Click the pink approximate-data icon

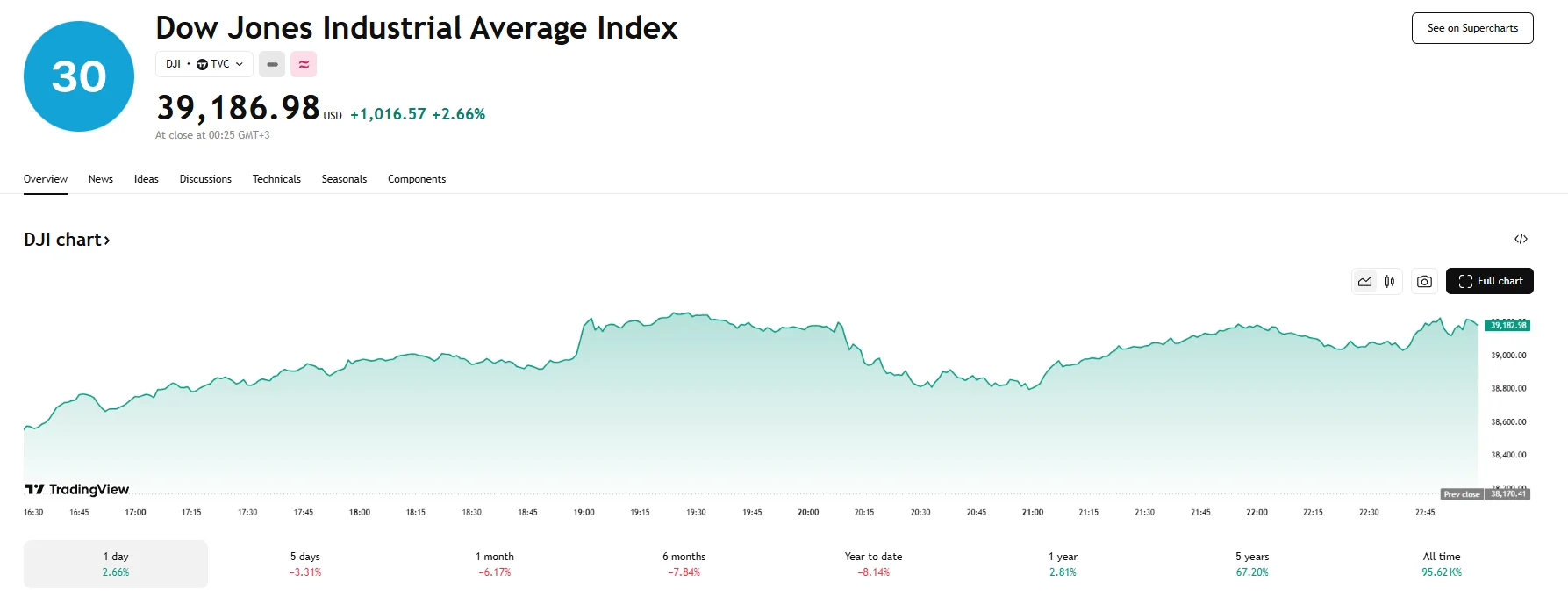[x=304, y=64]
